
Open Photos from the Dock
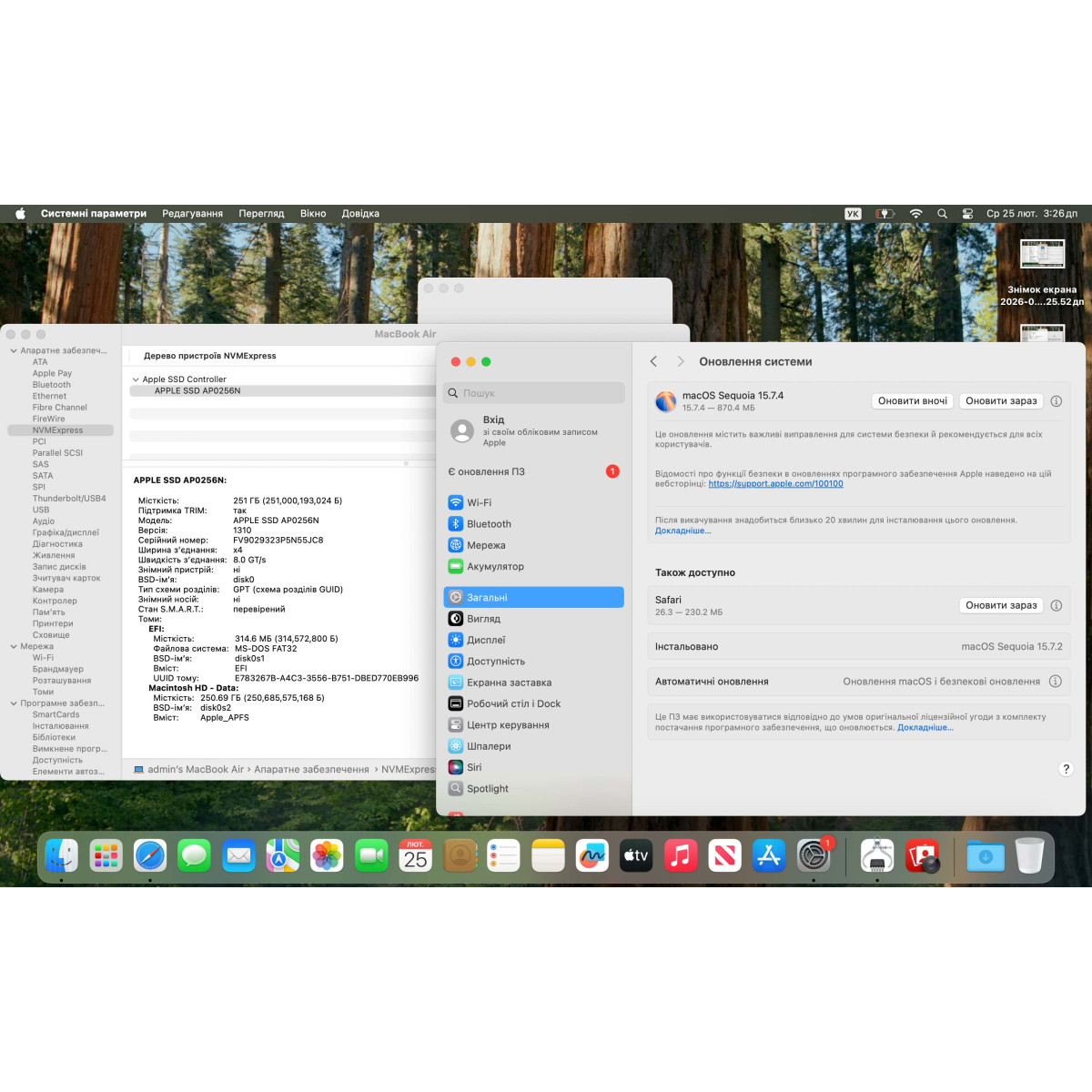click(x=327, y=855)
